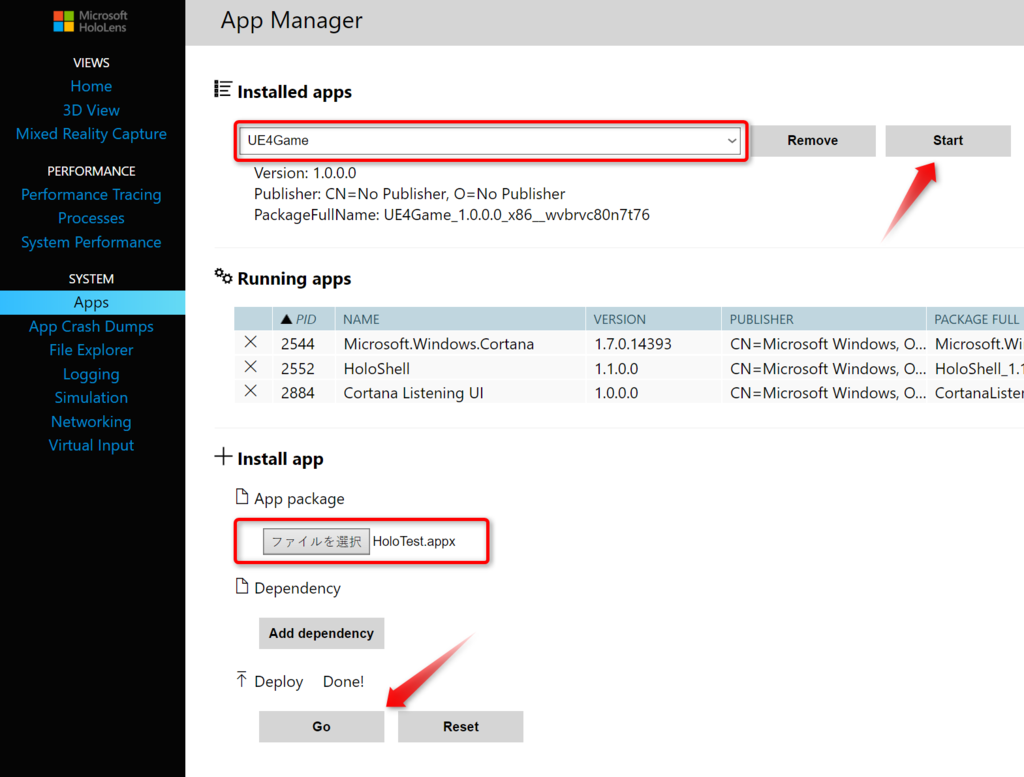This screenshot has height=777, width=1024.
Task: Click HoloShell name cell
Action: point(377,369)
